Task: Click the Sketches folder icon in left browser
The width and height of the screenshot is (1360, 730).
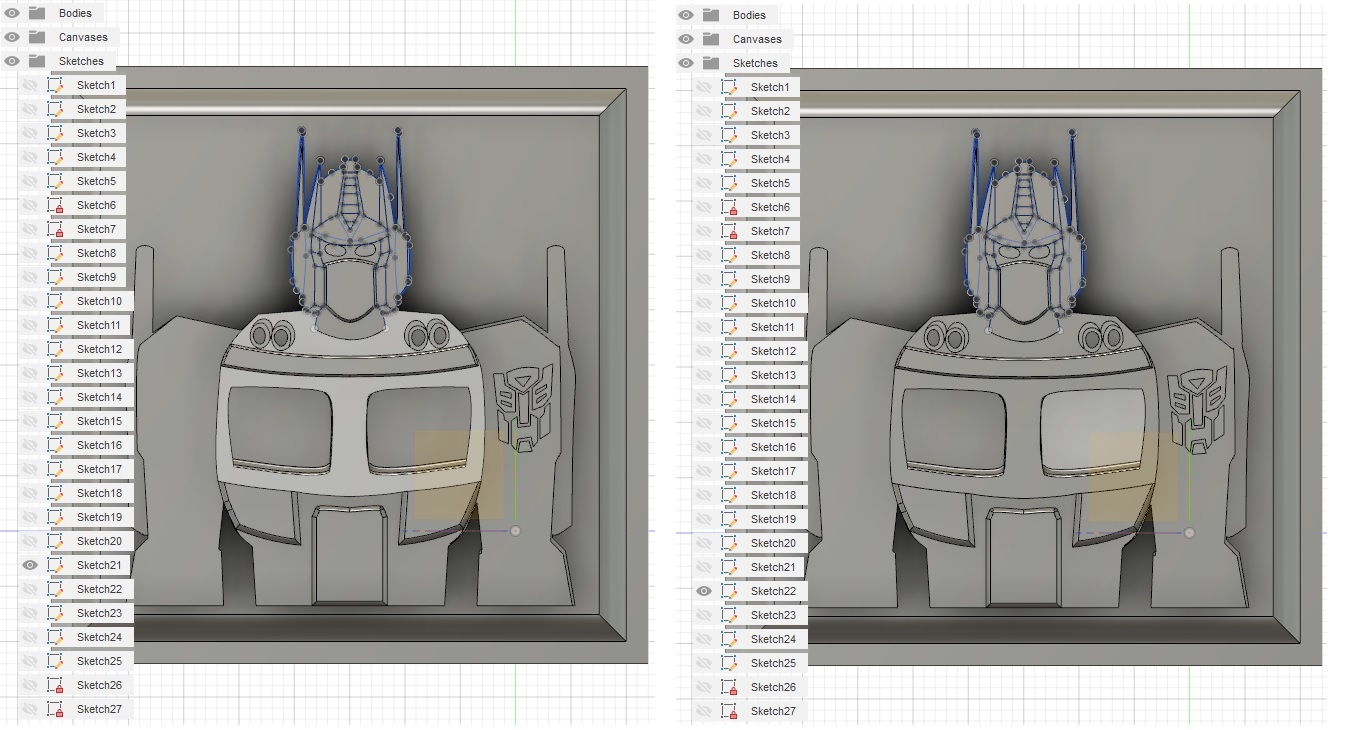Action: (x=38, y=61)
